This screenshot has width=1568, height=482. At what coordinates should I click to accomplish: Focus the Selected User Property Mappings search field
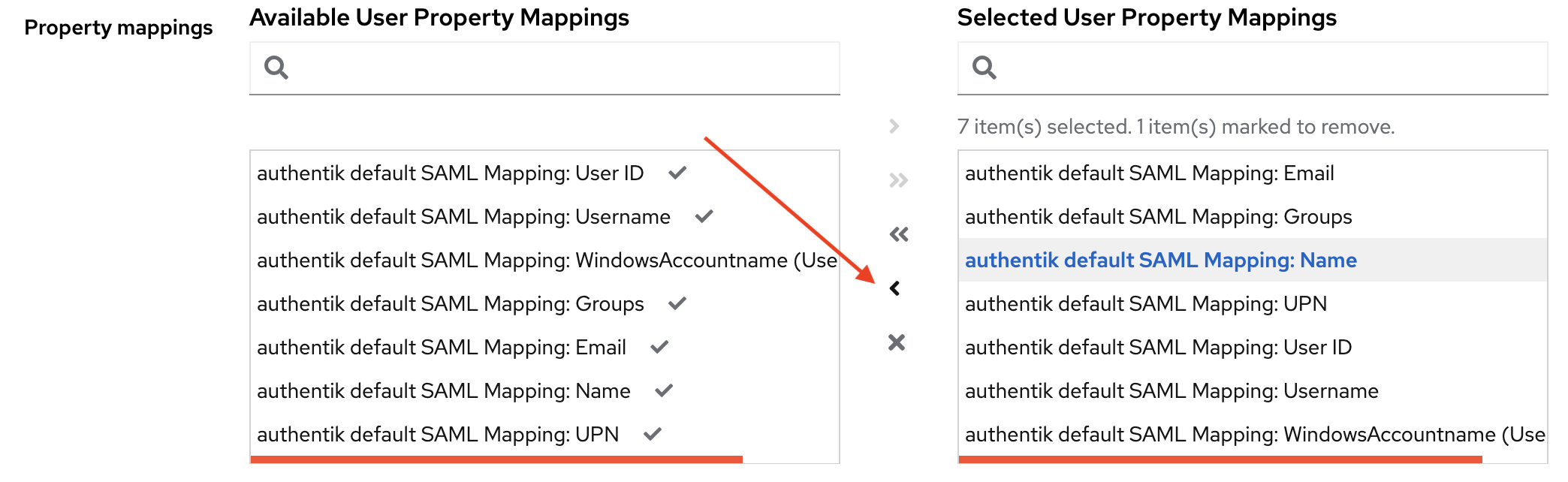[x=1253, y=68]
